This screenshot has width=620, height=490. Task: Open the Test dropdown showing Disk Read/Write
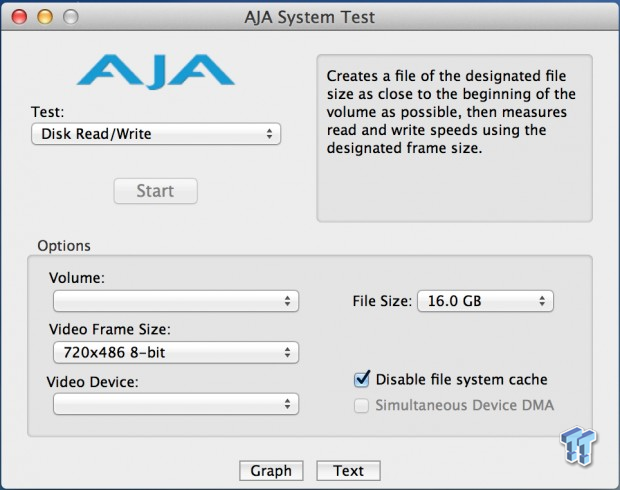point(156,134)
